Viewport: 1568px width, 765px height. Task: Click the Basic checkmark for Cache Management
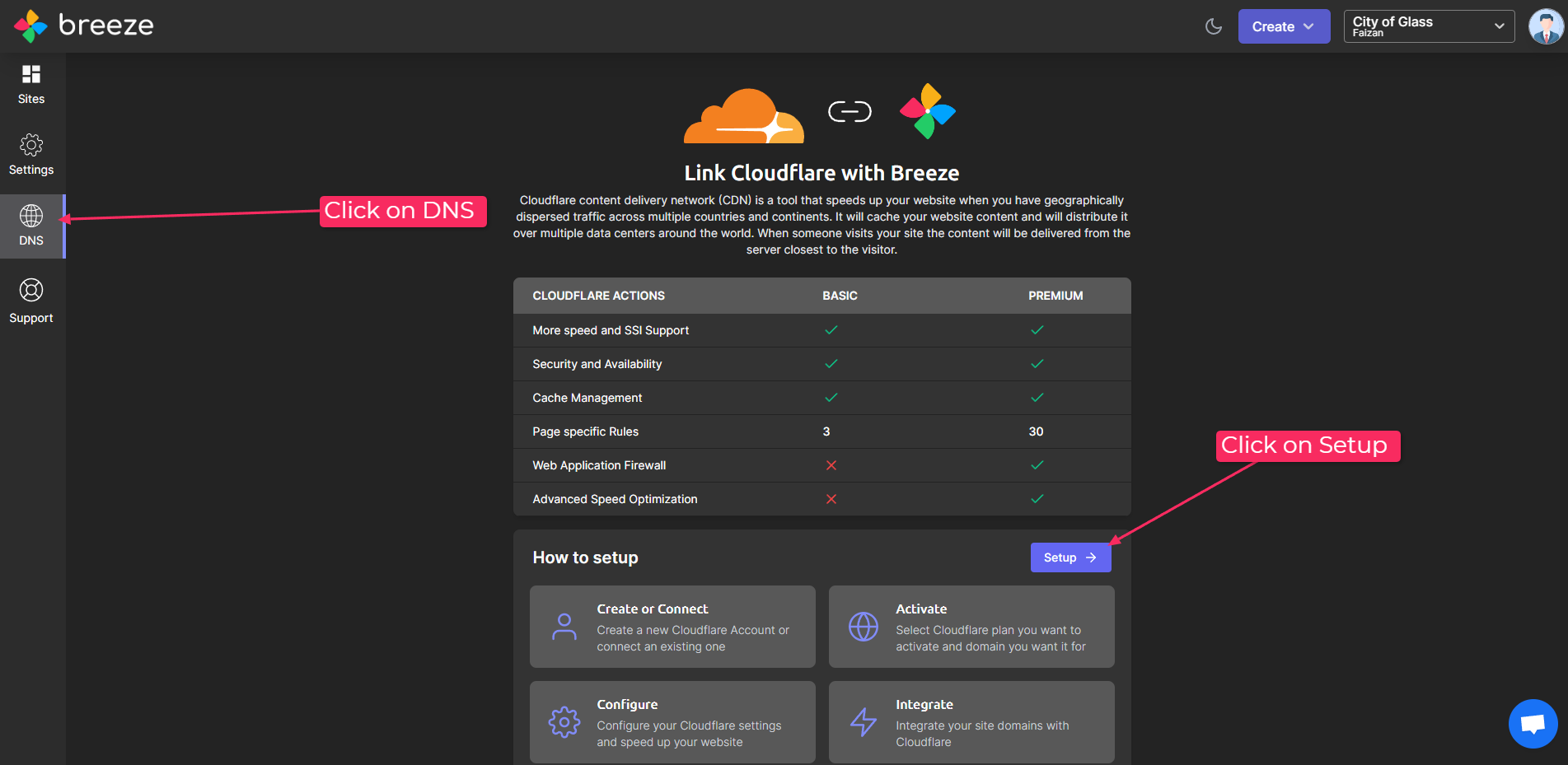(x=831, y=398)
